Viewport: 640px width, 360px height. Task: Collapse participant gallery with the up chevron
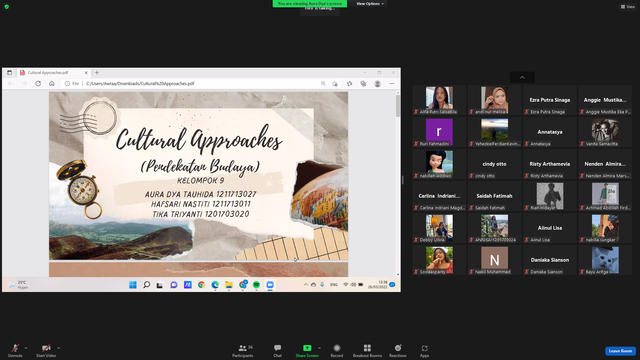522,78
